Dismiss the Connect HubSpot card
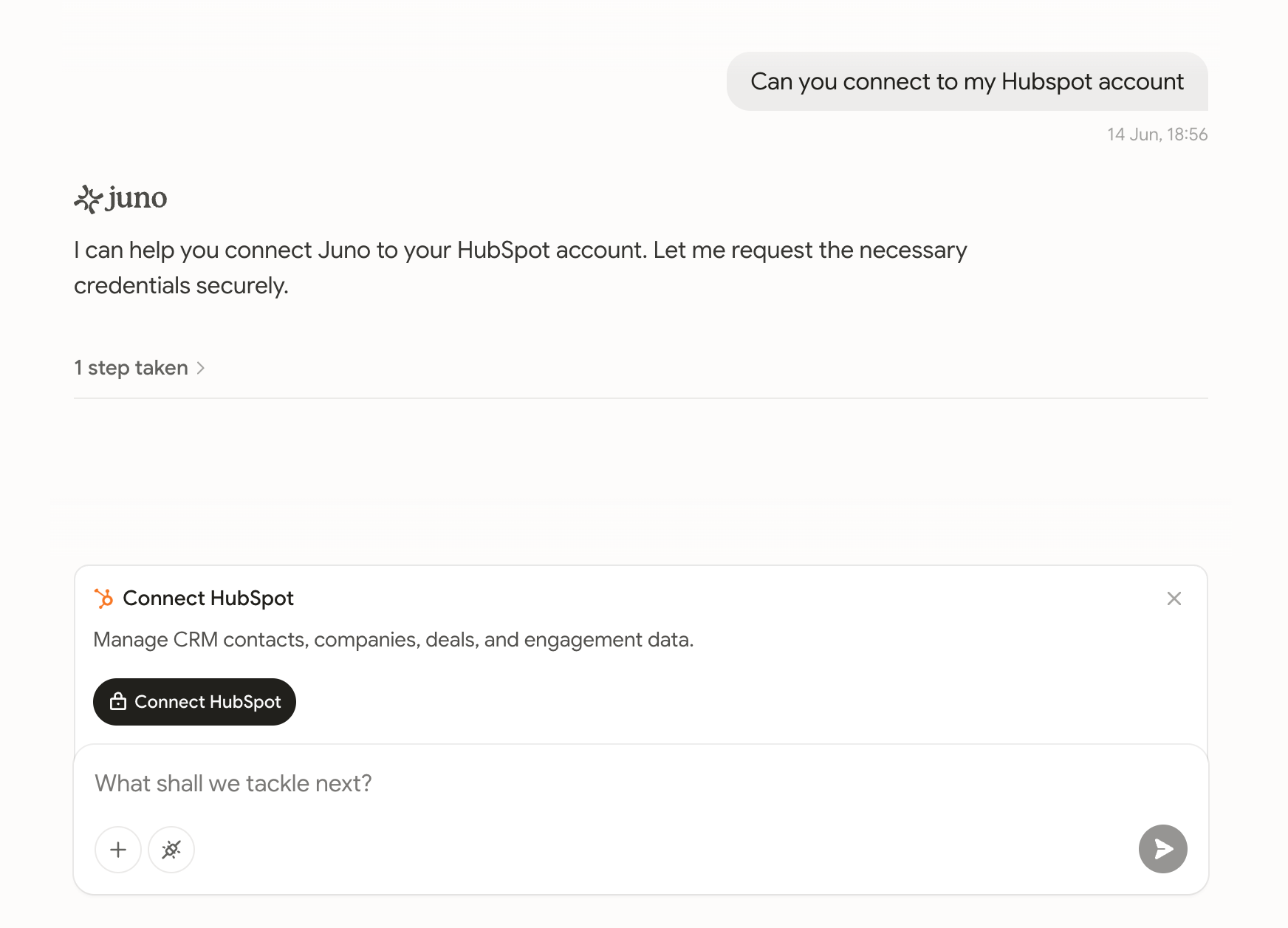Screen dimensions: 1288x928 (1174, 598)
